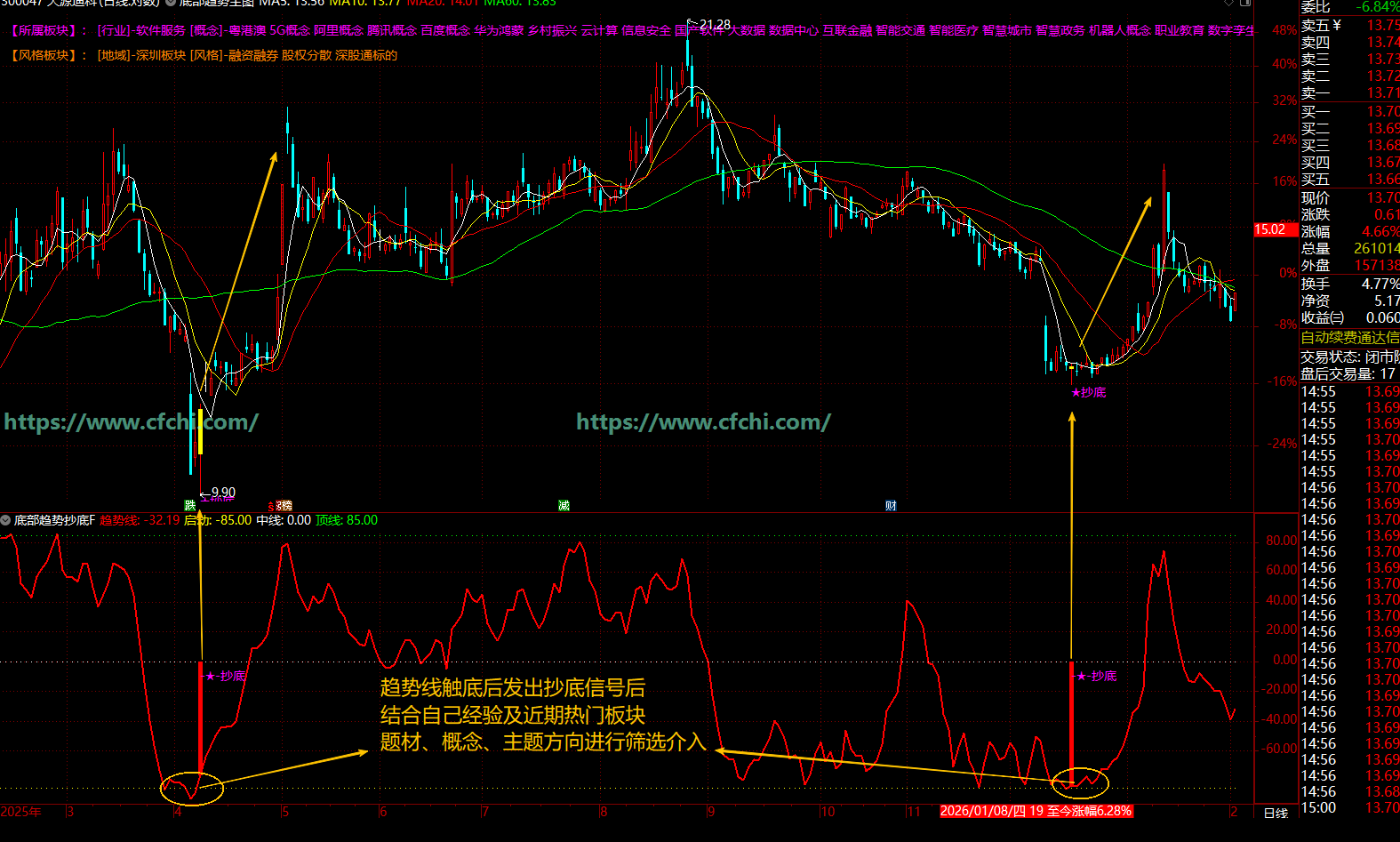Screen dimensions: 1400x842
Task: Open the 智能交通 sector link
Action: tap(900, 30)
